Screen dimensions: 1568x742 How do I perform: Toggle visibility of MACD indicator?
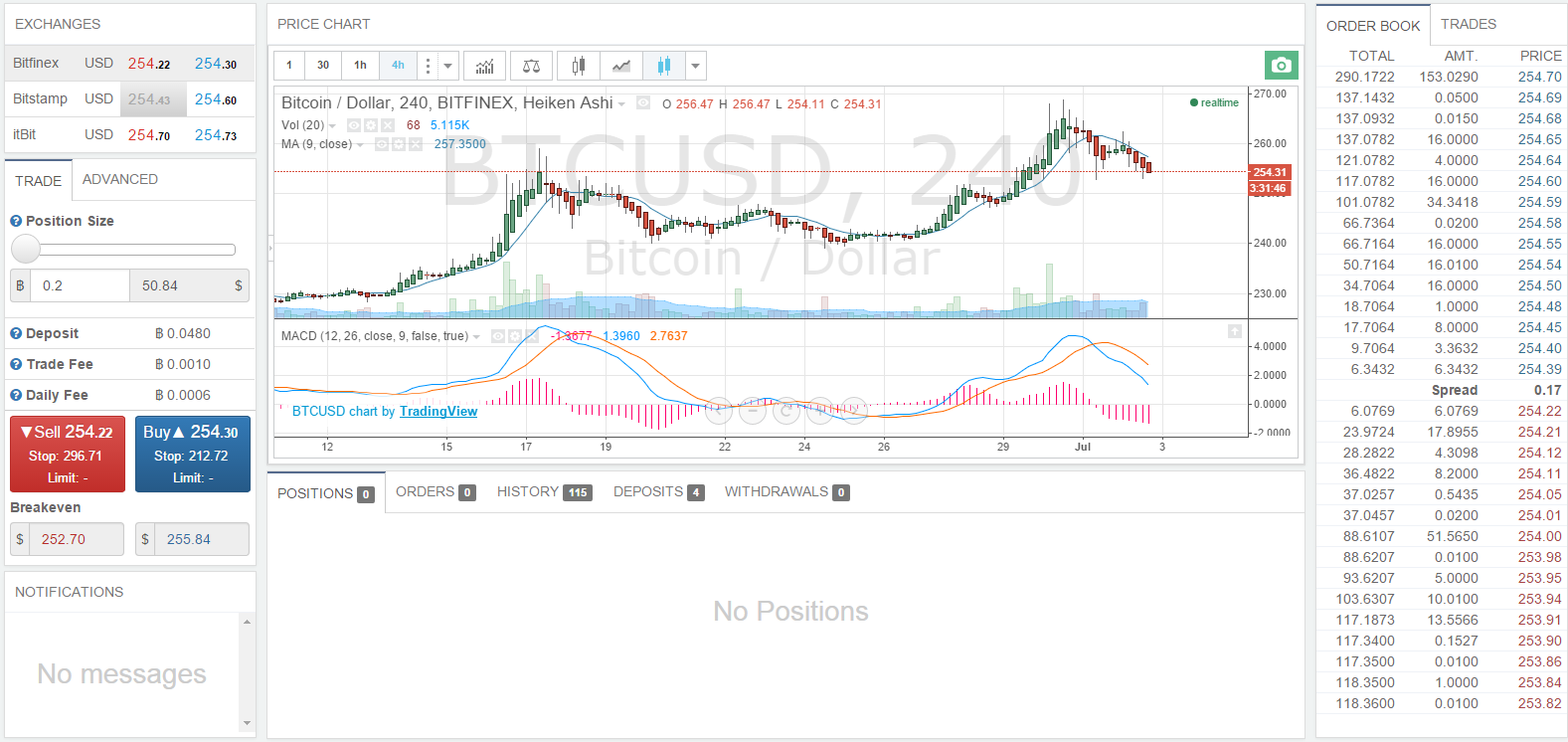(498, 336)
